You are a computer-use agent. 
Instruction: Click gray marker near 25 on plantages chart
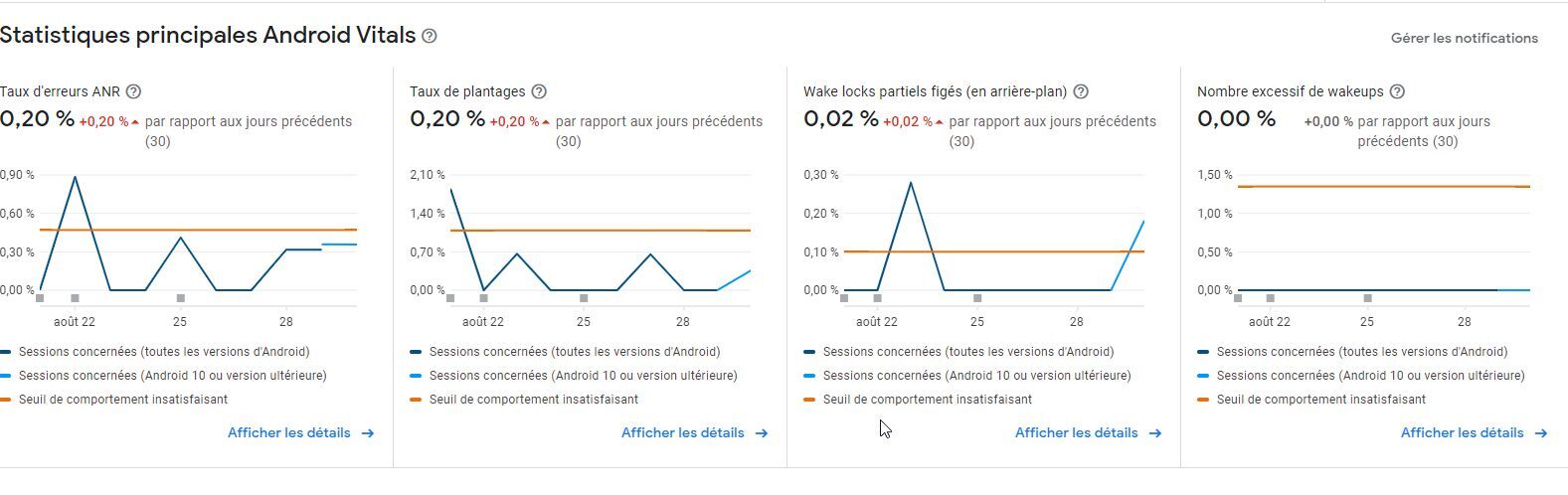584,298
